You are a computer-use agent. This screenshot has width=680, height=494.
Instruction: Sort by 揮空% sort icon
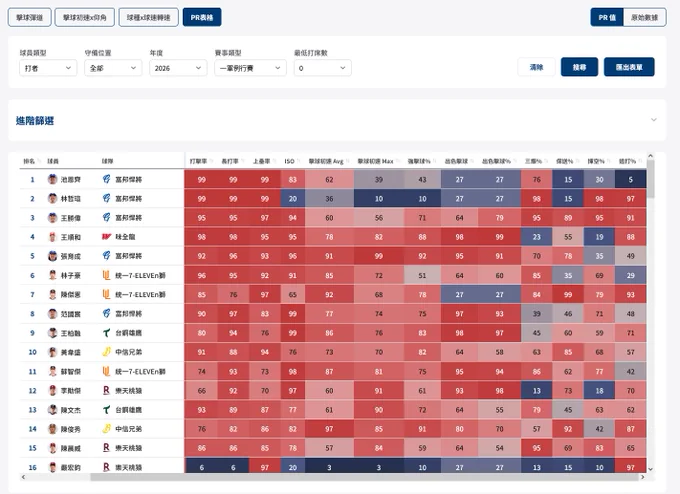609,161
